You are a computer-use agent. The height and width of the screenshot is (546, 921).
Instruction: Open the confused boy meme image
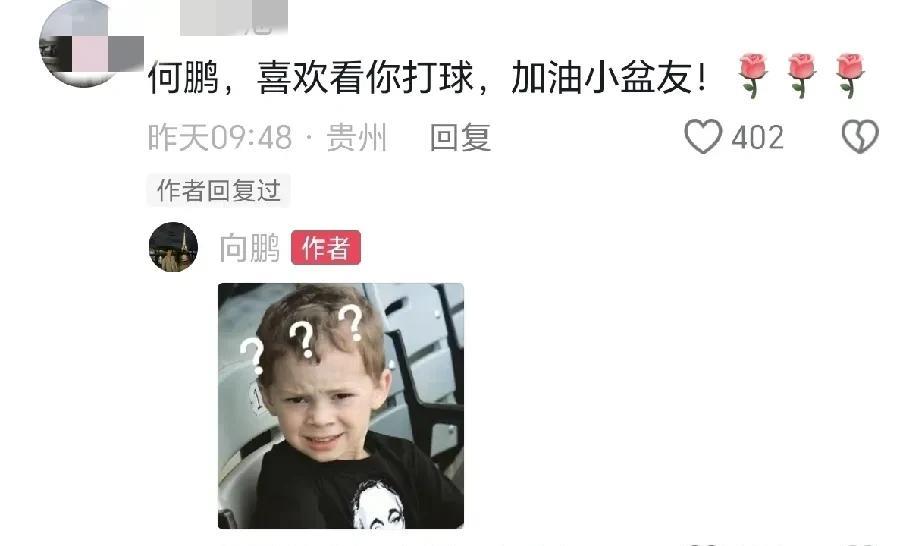pyautogui.click(x=341, y=406)
